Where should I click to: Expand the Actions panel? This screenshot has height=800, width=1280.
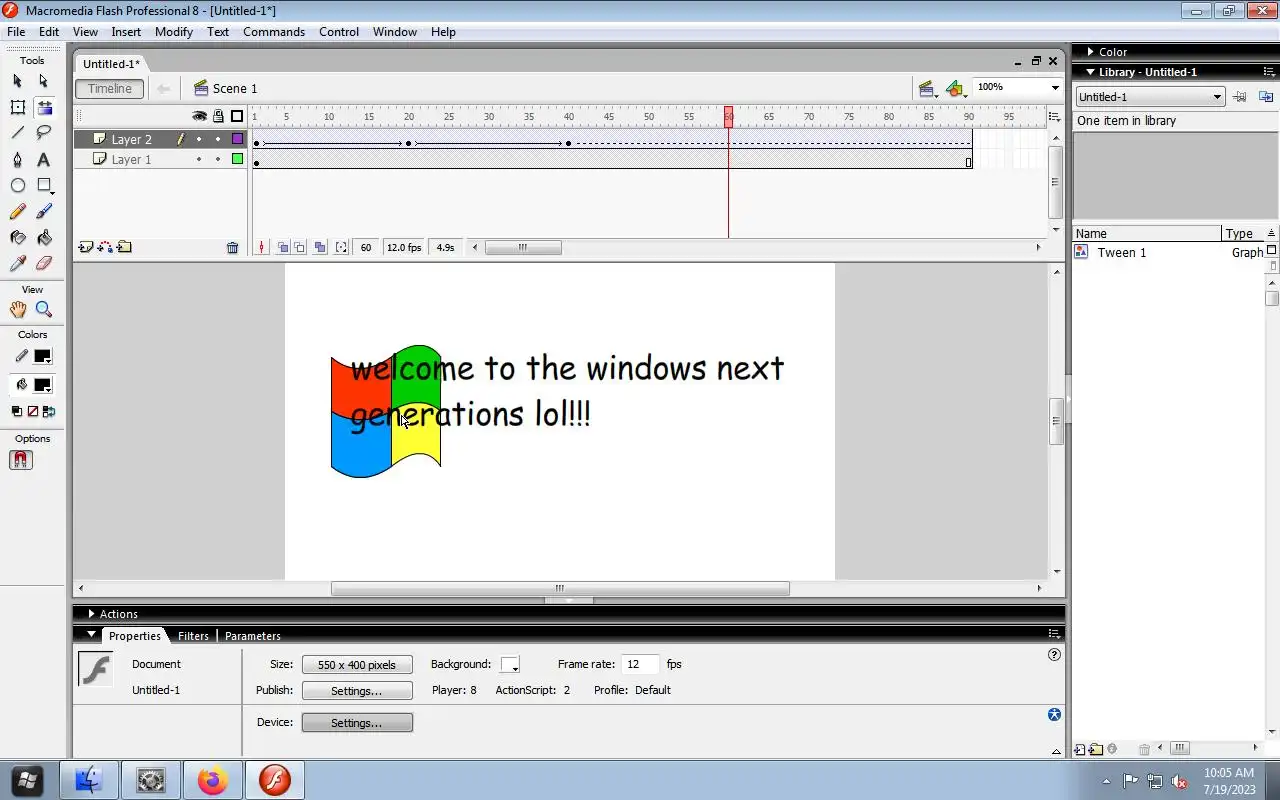(x=91, y=614)
